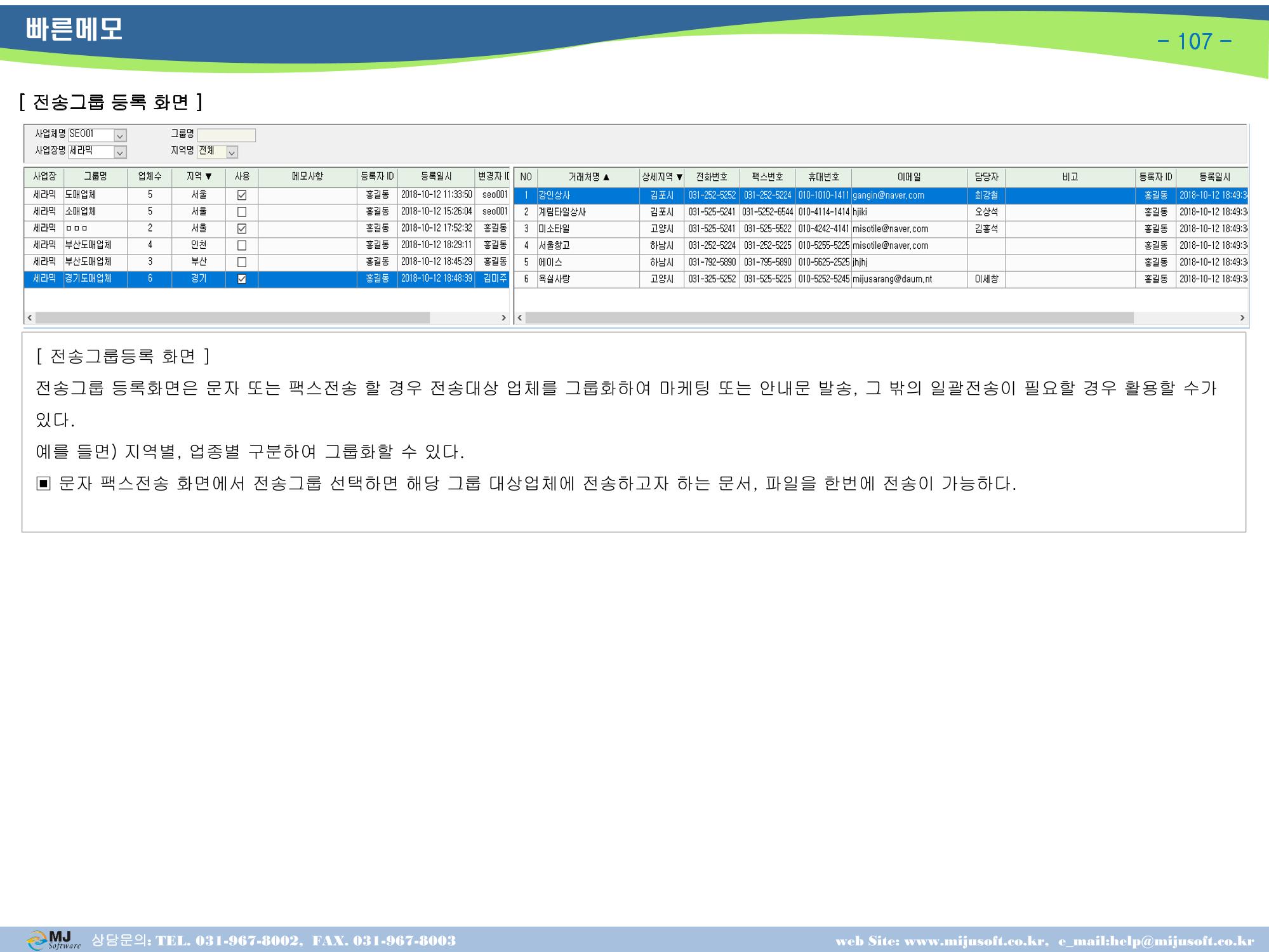Toggle 사용 checkbox for 경기도매업체 row

tap(242, 279)
